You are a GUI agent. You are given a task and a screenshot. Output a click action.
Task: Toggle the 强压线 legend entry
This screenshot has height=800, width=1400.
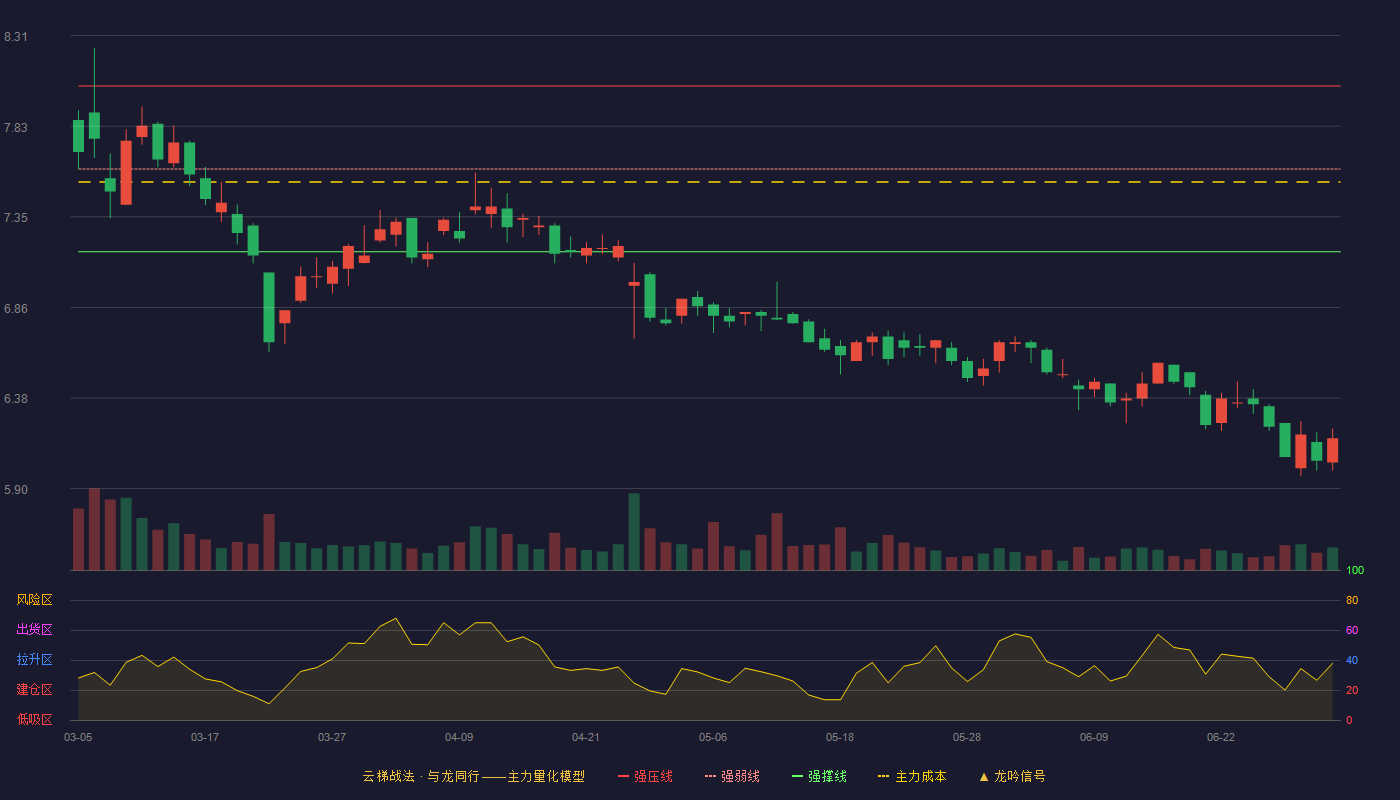coord(645,776)
